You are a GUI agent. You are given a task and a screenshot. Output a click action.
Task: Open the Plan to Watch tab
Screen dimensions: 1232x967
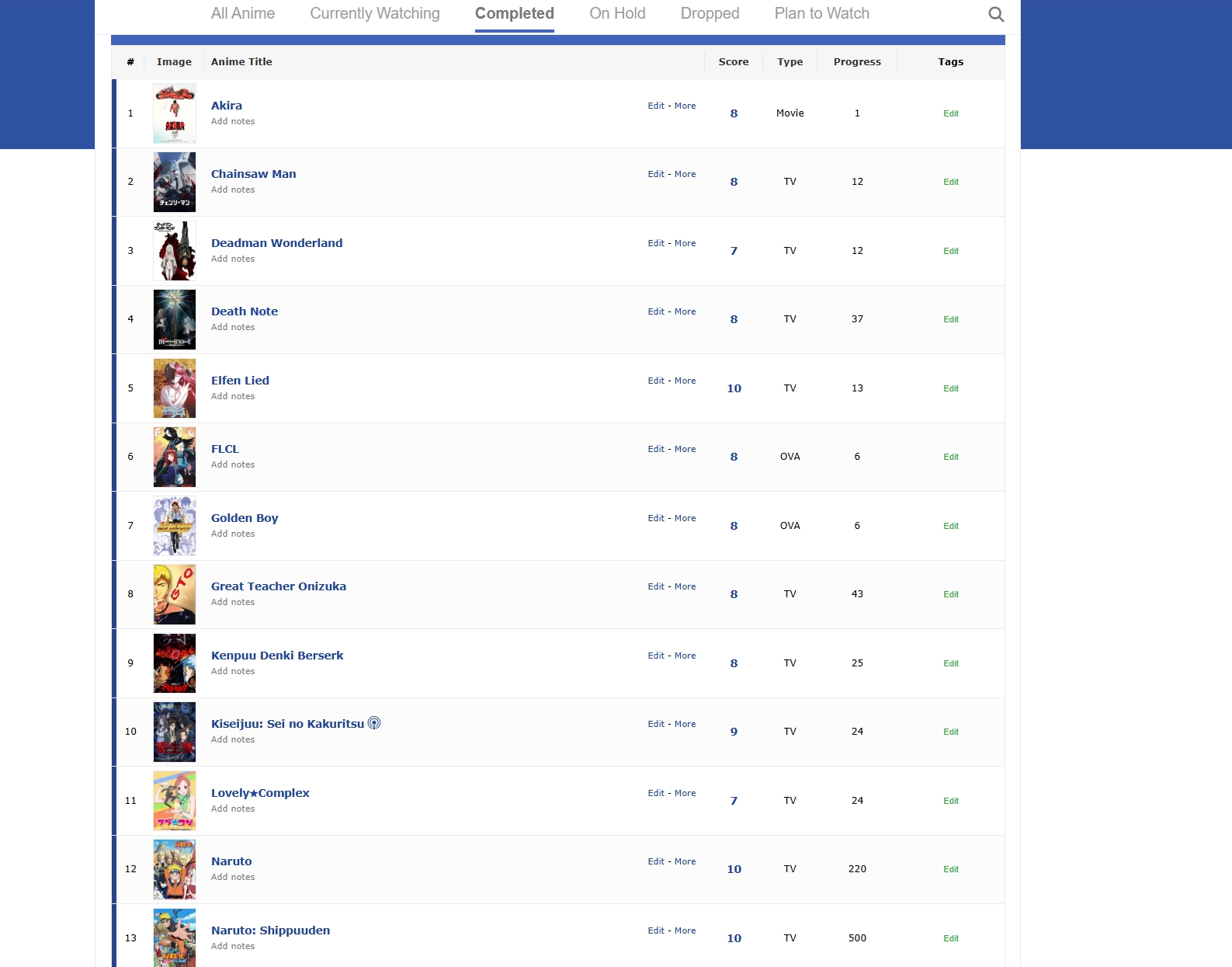[822, 13]
